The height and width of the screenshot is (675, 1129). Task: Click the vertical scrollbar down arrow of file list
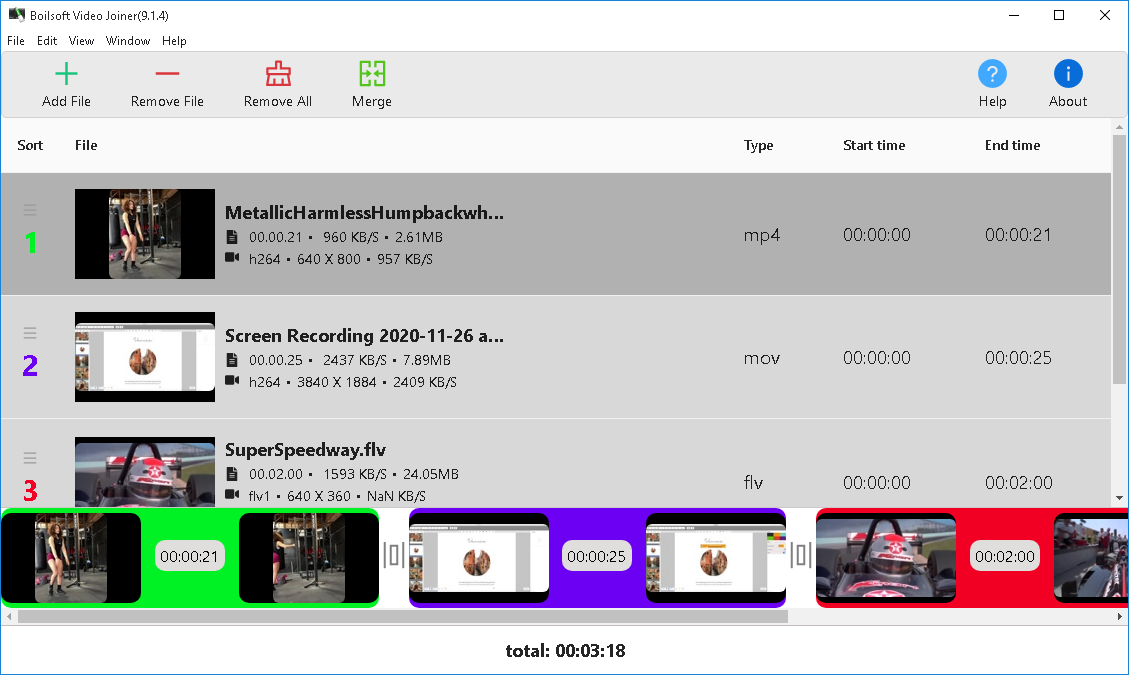pyautogui.click(x=1120, y=498)
